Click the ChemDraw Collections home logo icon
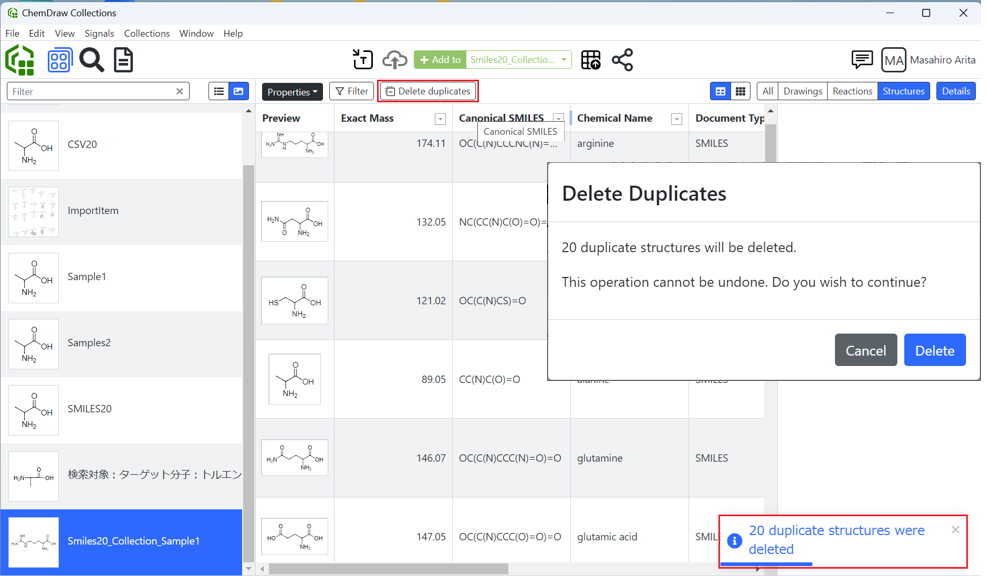 [x=20, y=60]
